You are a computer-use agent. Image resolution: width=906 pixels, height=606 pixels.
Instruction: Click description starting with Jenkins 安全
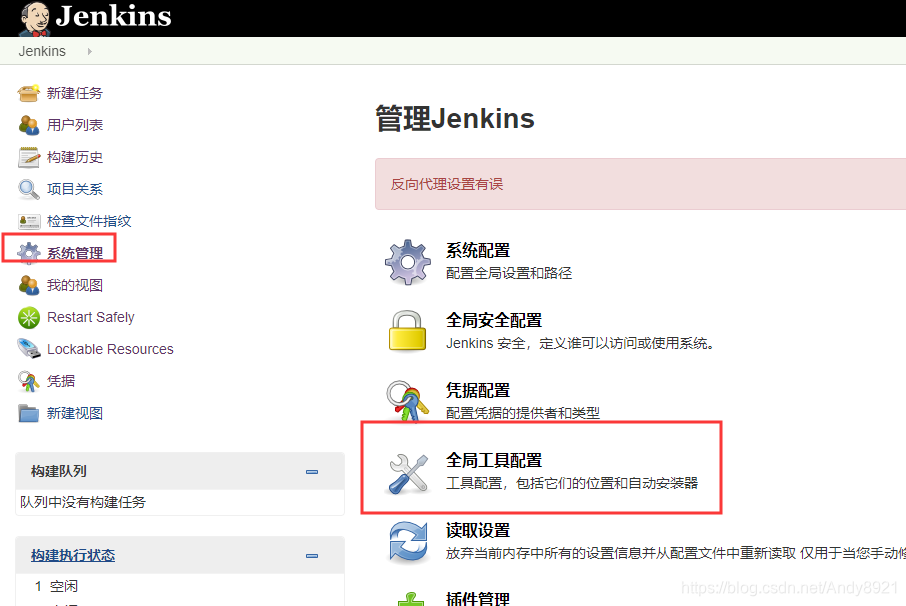point(581,343)
